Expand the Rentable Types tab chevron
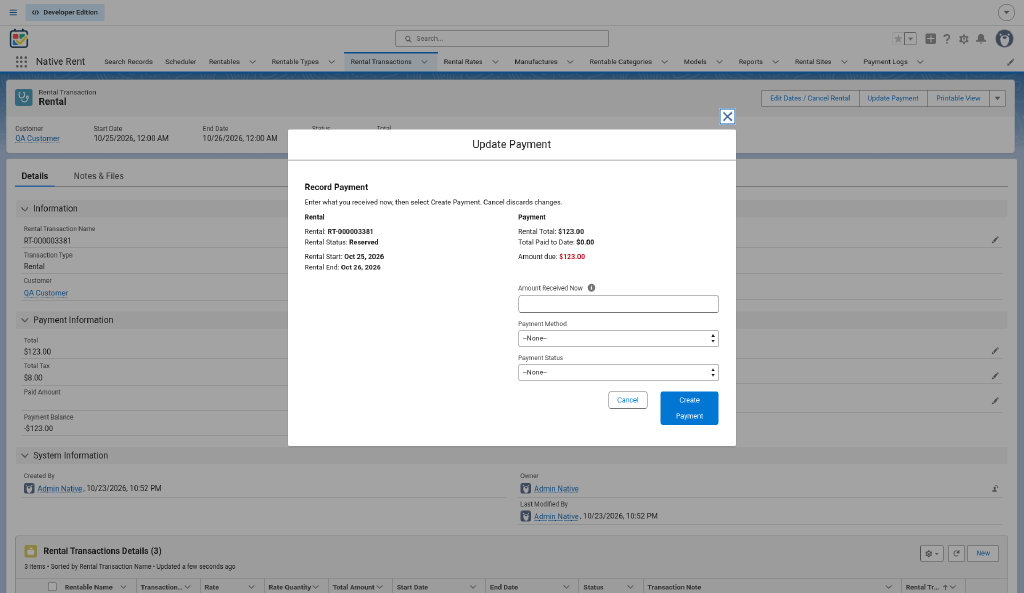Screen dimensions: 1024x593 pos(331,62)
